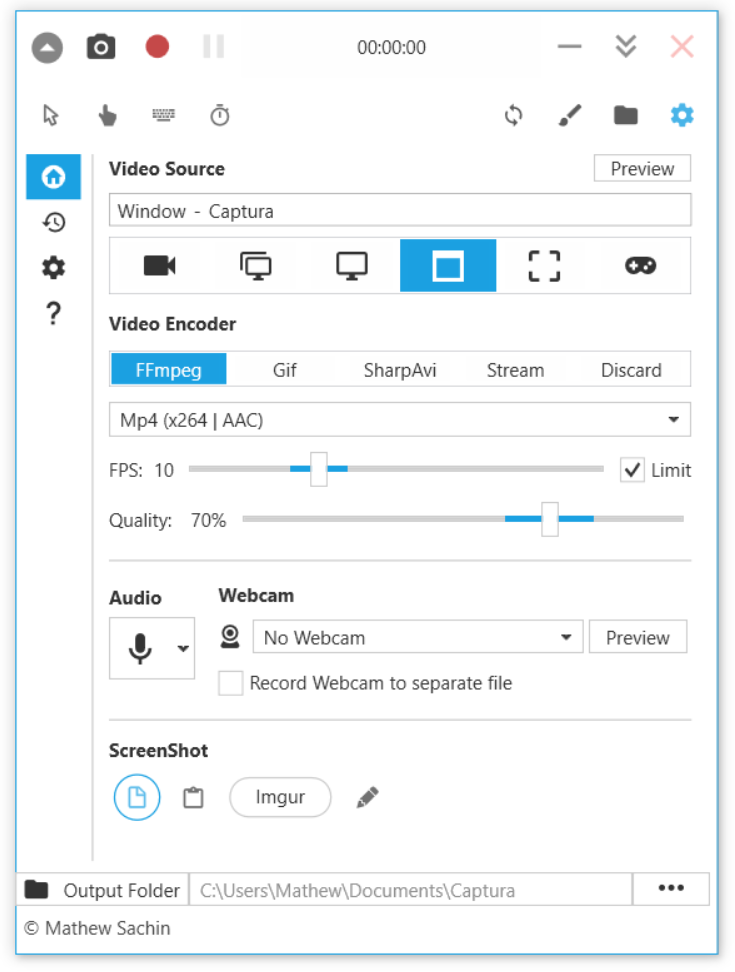Open the recent history sidebar icon
This screenshot has width=735, height=972.
54,223
